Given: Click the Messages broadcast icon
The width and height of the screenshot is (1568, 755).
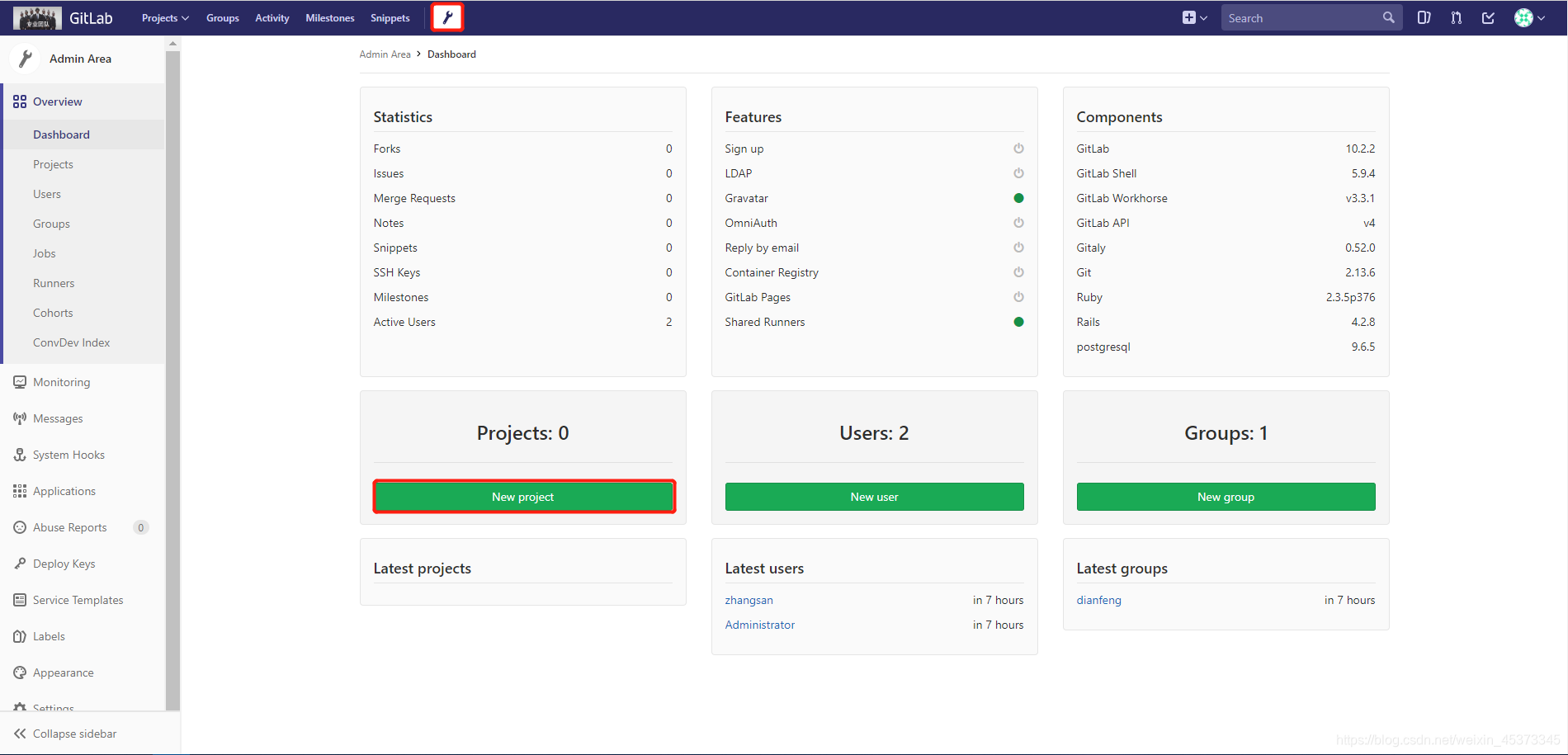Looking at the screenshot, I should (x=20, y=418).
